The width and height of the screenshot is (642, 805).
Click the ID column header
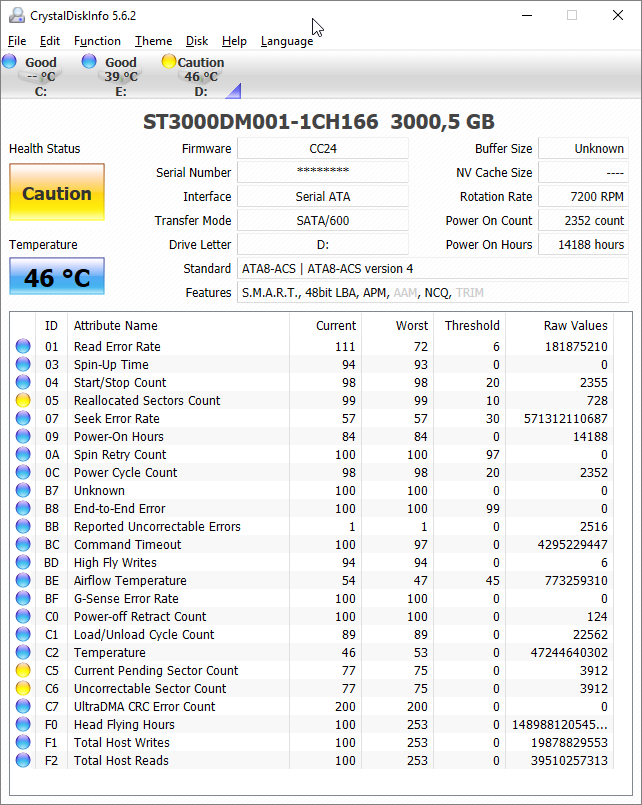click(51, 325)
